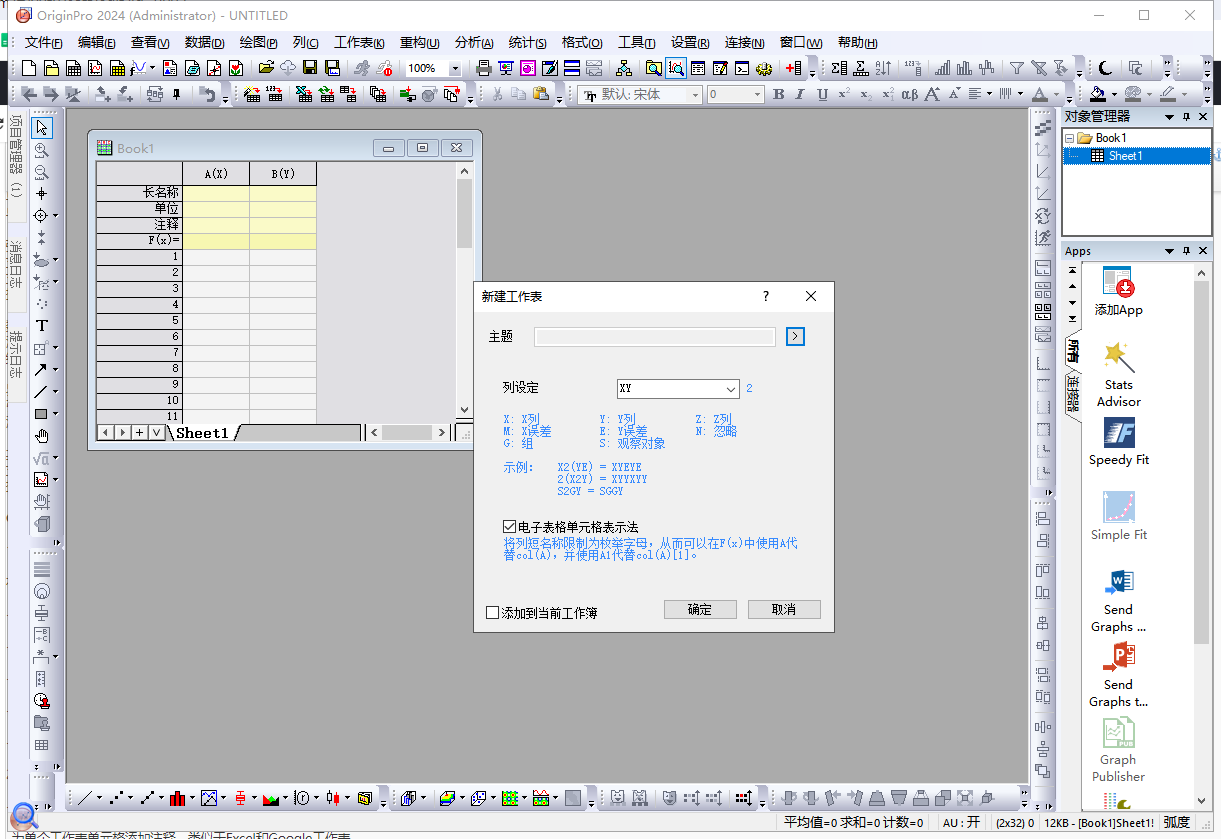Click the line color pencil swatch
1221x839 pixels.
(1167, 94)
